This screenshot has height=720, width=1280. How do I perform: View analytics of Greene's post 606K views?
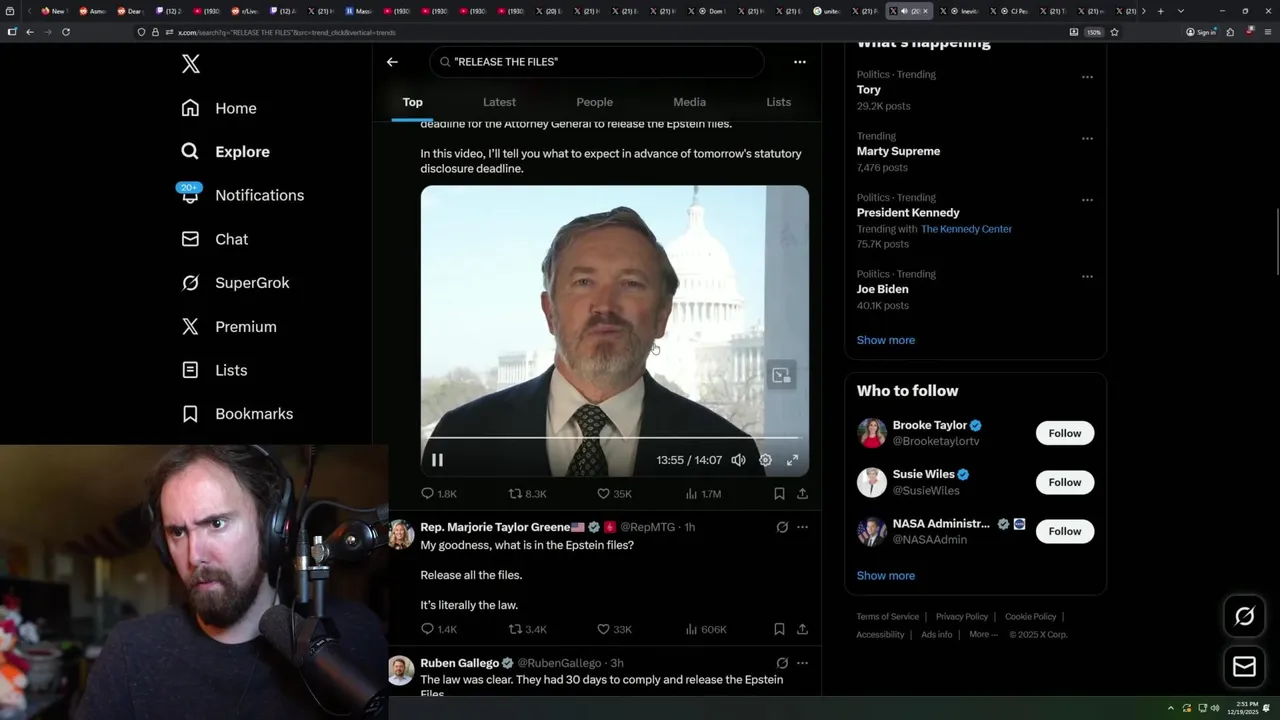pyautogui.click(x=705, y=630)
